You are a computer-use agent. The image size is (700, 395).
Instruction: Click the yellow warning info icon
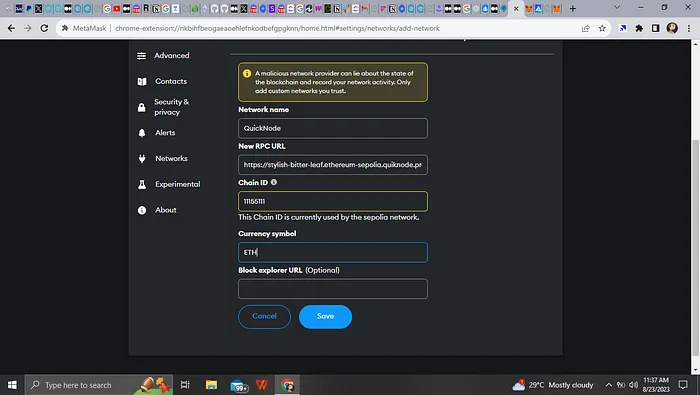click(247, 73)
